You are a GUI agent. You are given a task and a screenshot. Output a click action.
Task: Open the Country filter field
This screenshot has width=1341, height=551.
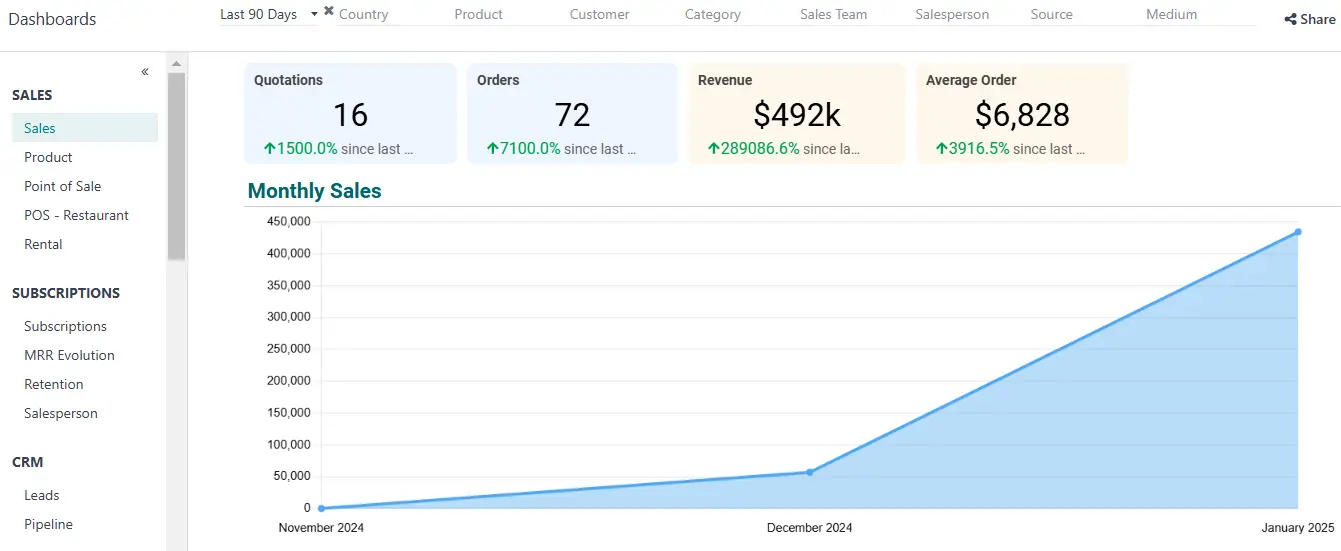393,15
